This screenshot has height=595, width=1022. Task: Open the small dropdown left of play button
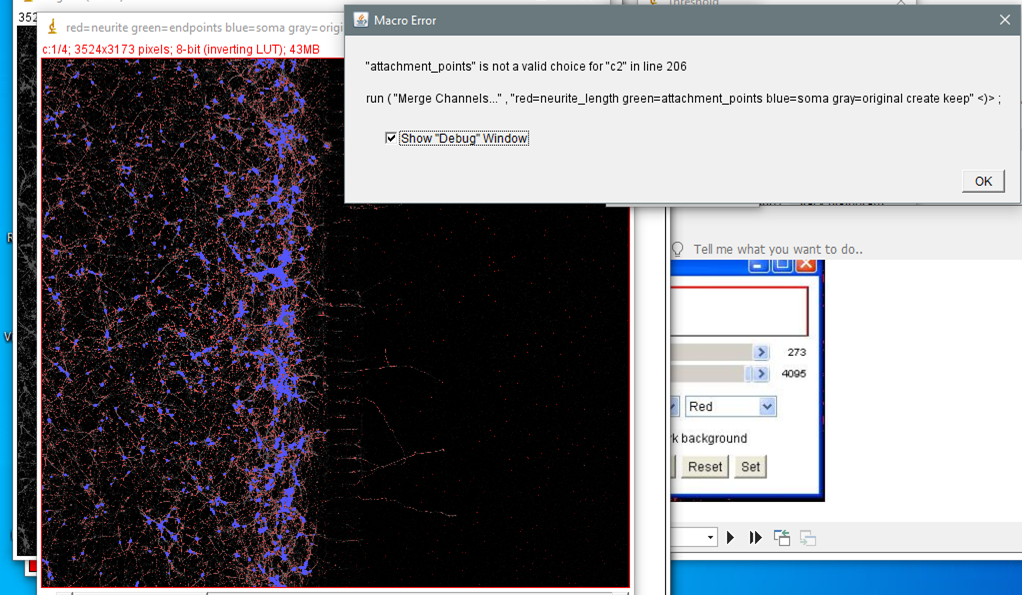pyautogui.click(x=710, y=538)
